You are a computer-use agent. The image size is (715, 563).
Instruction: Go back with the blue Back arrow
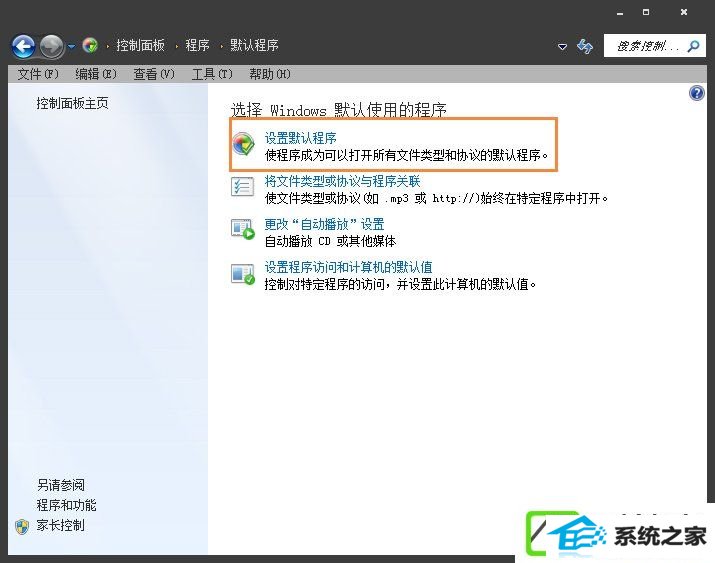(23, 46)
